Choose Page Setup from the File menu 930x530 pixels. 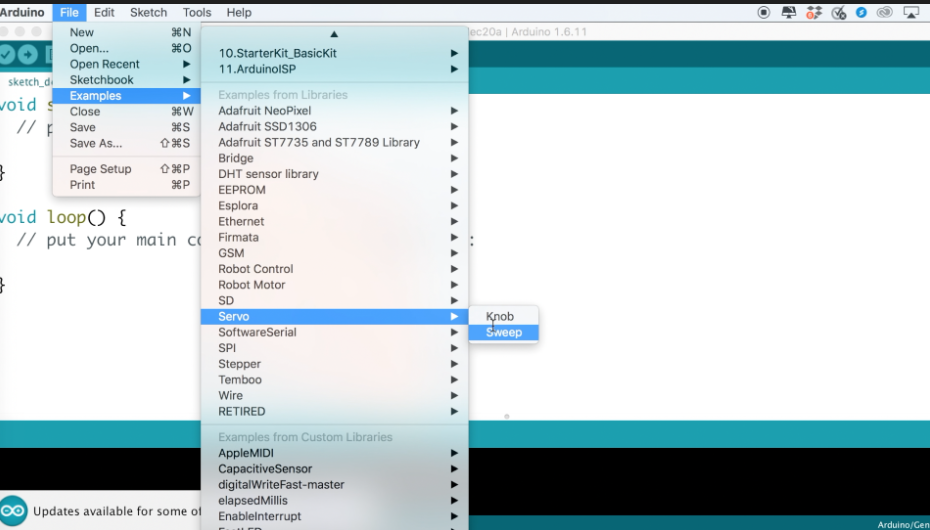pos(126,169)
